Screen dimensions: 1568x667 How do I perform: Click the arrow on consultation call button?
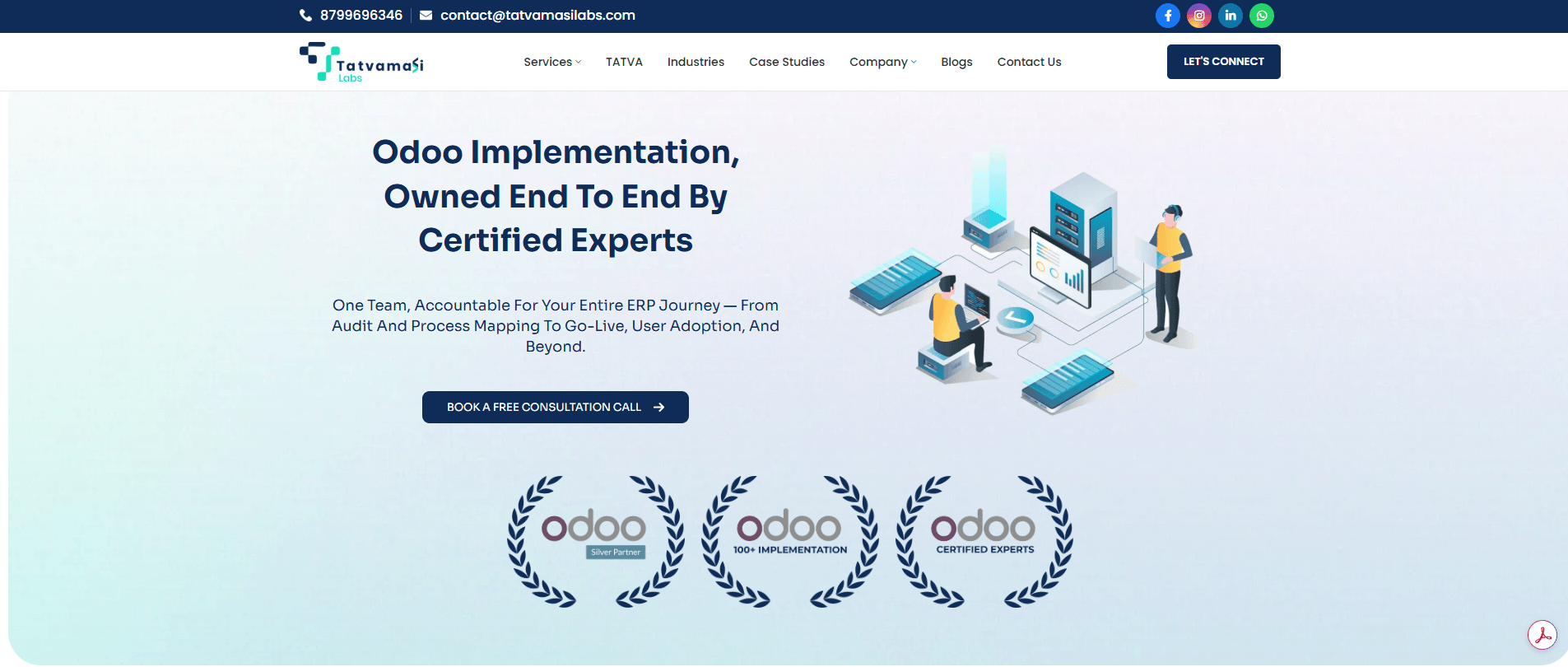point(658,408)
